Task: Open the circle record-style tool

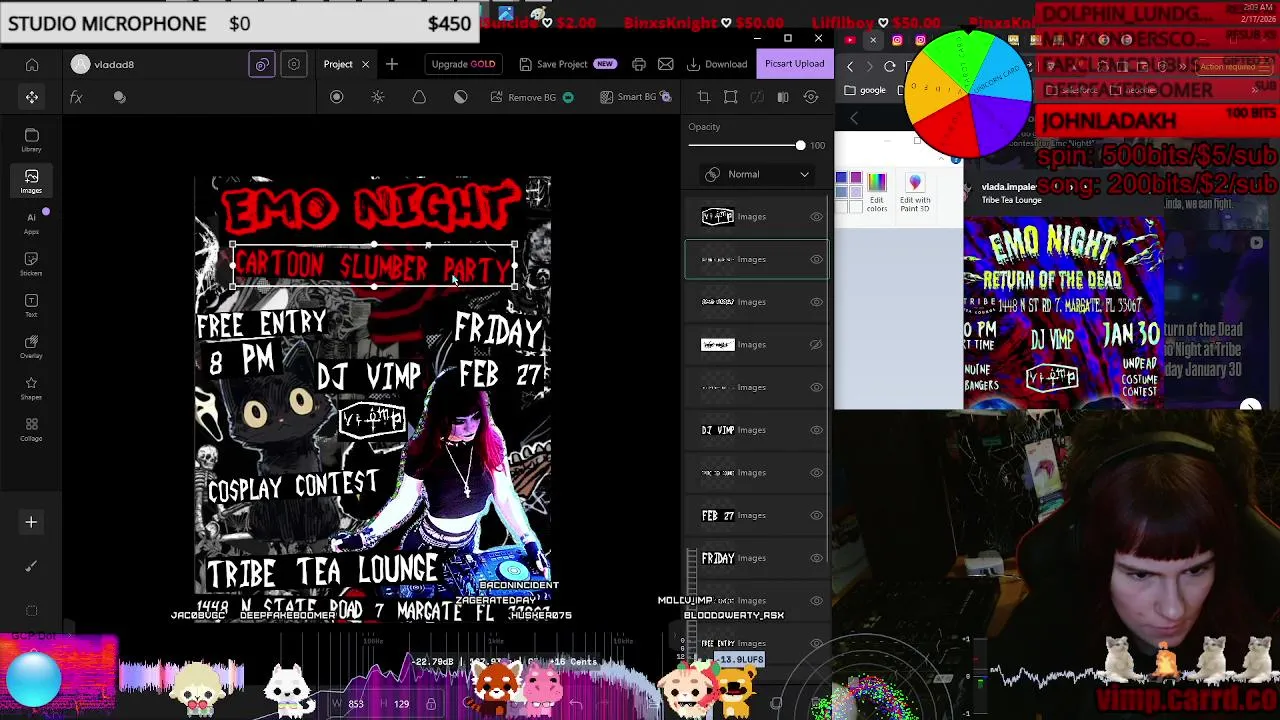Action: tap(337, 97)
